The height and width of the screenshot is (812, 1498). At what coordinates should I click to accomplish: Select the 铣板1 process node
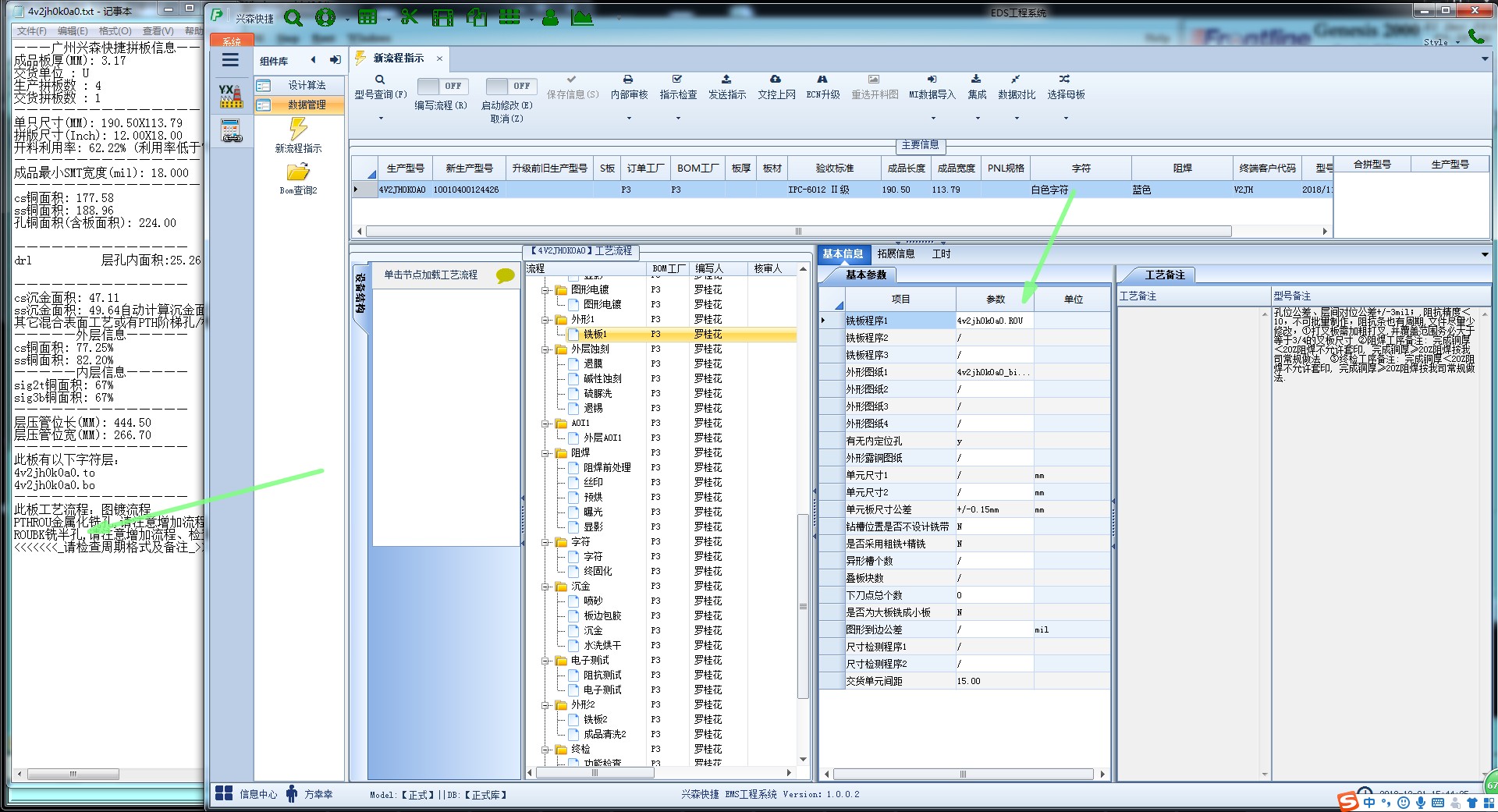click(595, 335)
